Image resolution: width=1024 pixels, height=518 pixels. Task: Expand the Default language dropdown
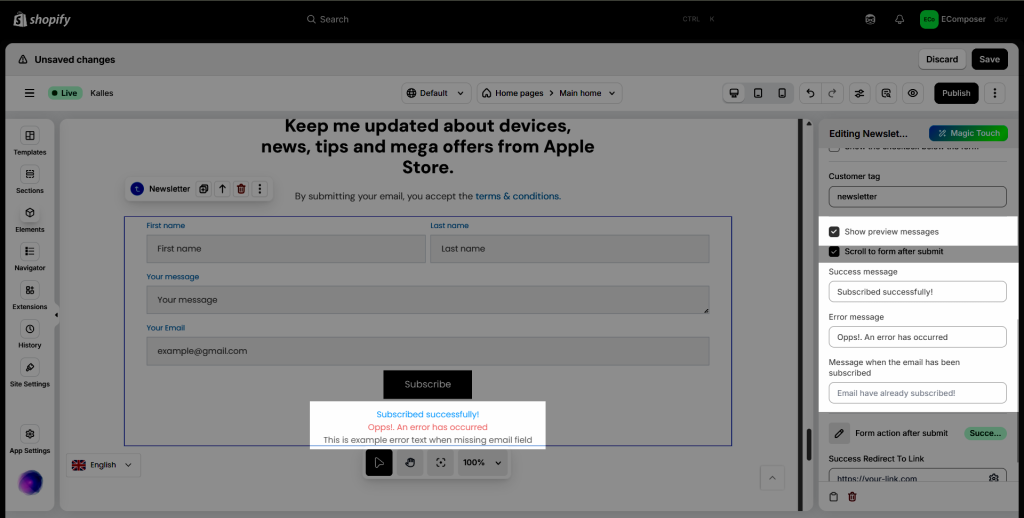(436, 93)
